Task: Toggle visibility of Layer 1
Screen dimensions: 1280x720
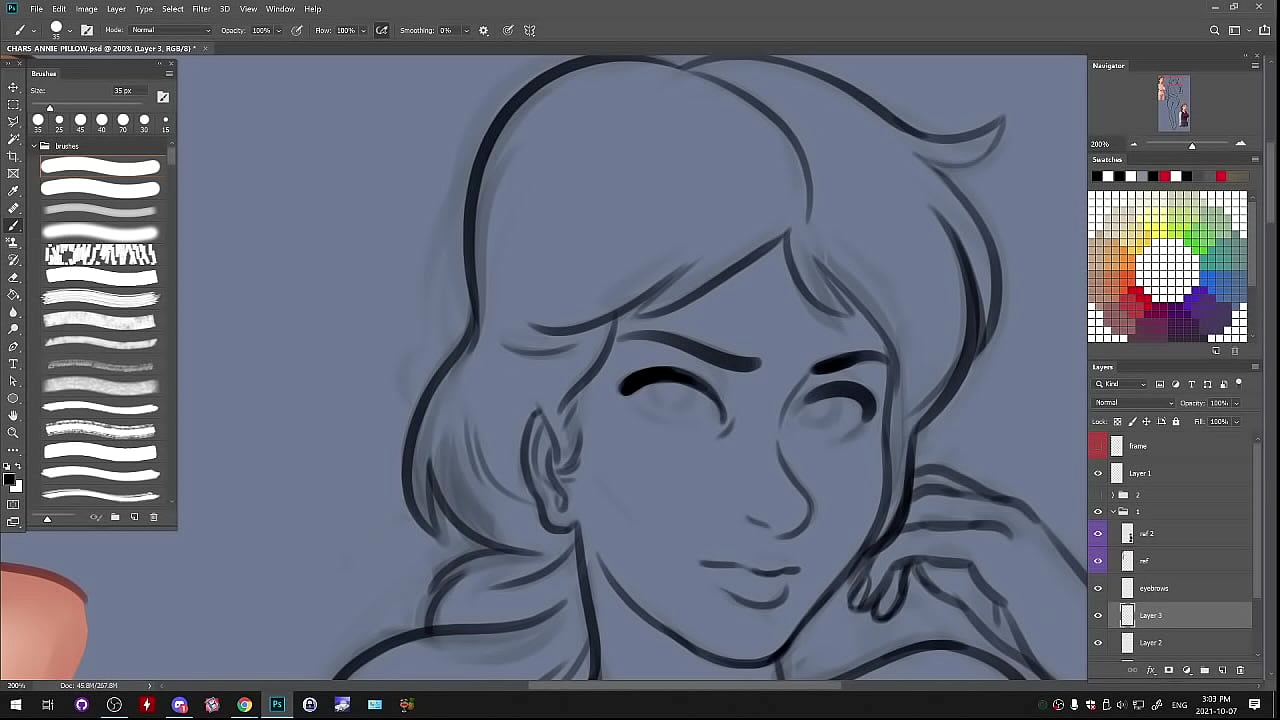Action: [x=1098, y=473]
